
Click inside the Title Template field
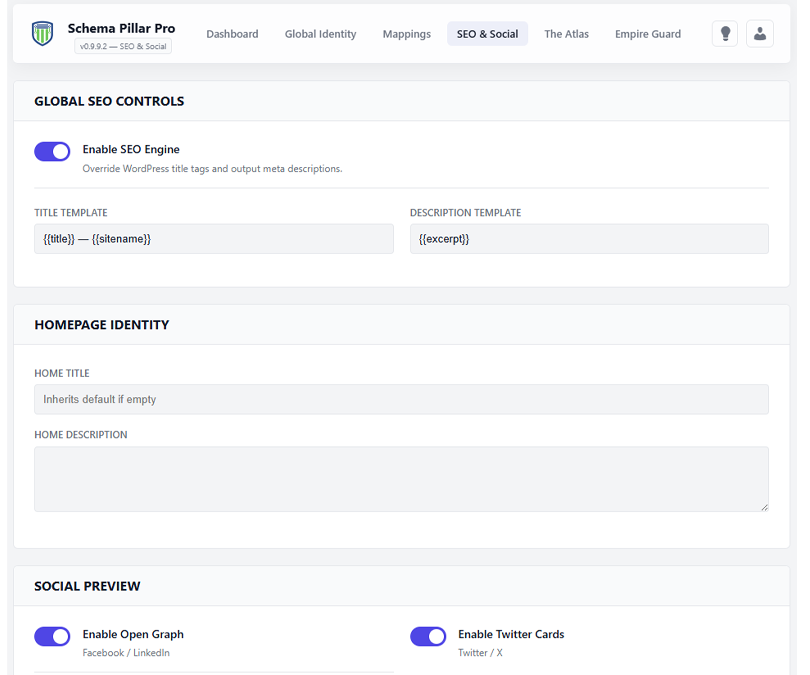click(213, 238)
